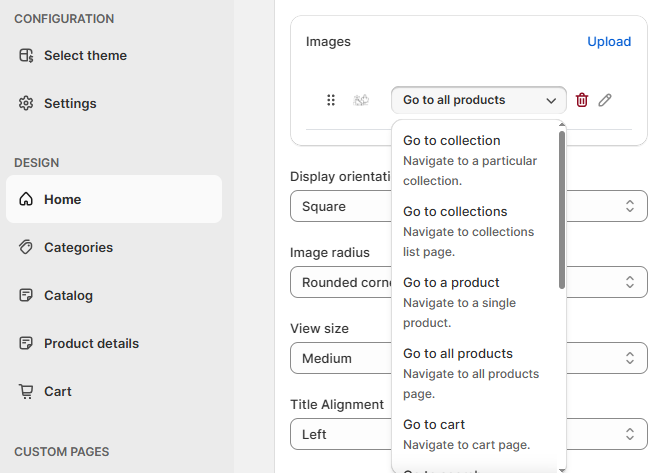Image resolution: width=662 pixels, height=473 pixels.
Task: Open Settings in the sidebar
Action: 114,103
